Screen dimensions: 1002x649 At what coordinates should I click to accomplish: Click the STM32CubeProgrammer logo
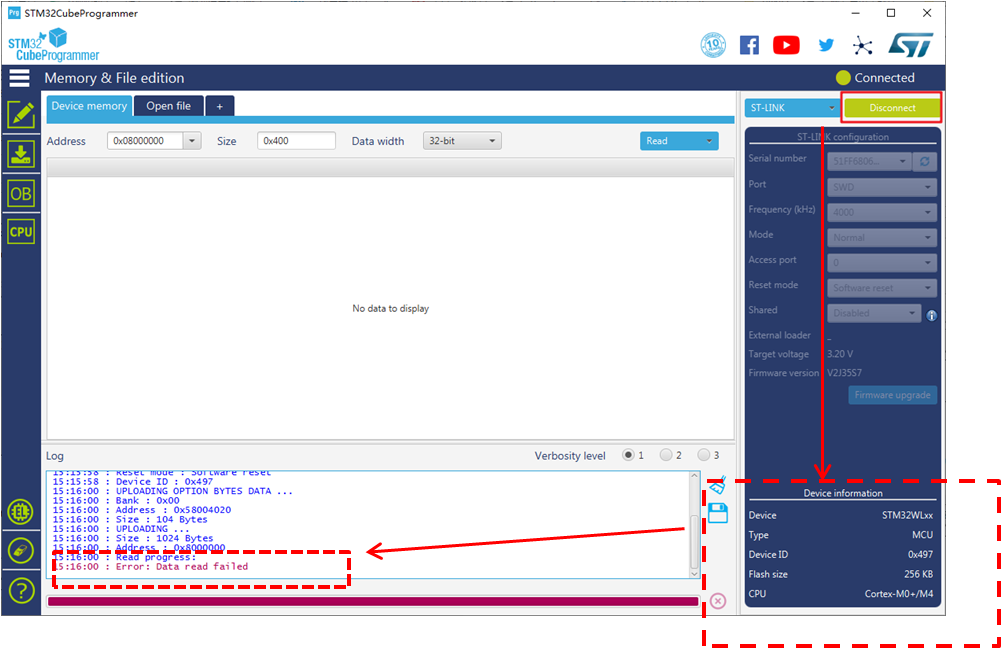(x=54, y=45)
